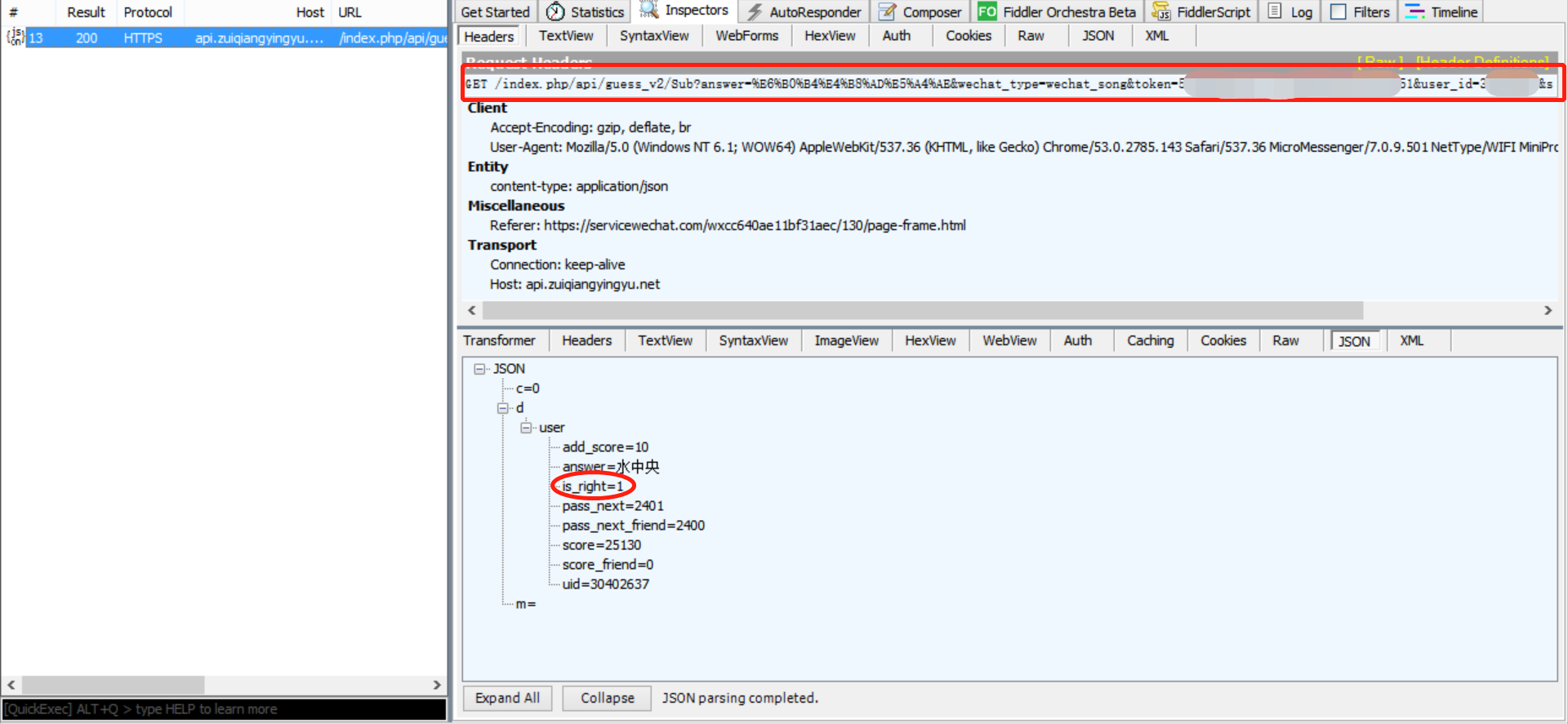Click the Log document icon
Image resolution: width=1568 pixels, height=724 pixels.
(x=1274, y=11)
